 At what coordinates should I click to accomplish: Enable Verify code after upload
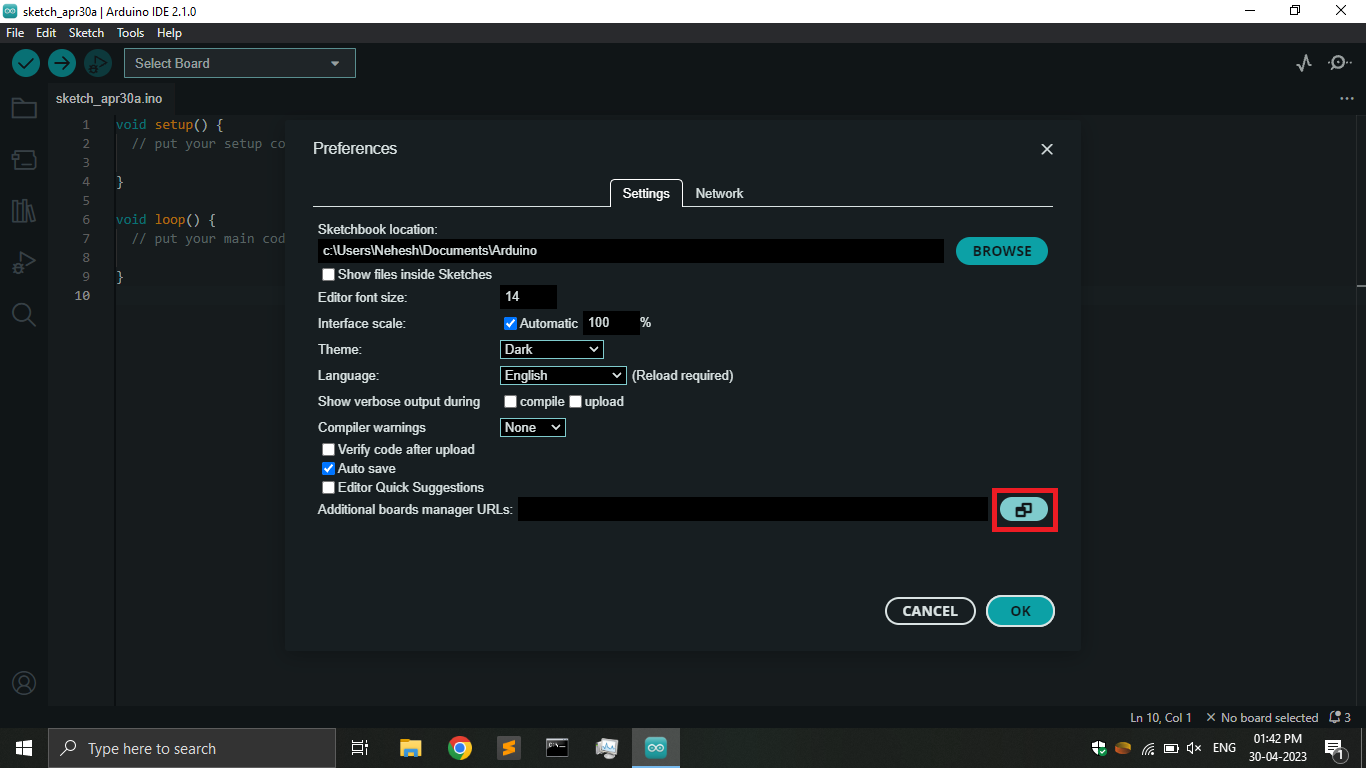click(328, 449)
